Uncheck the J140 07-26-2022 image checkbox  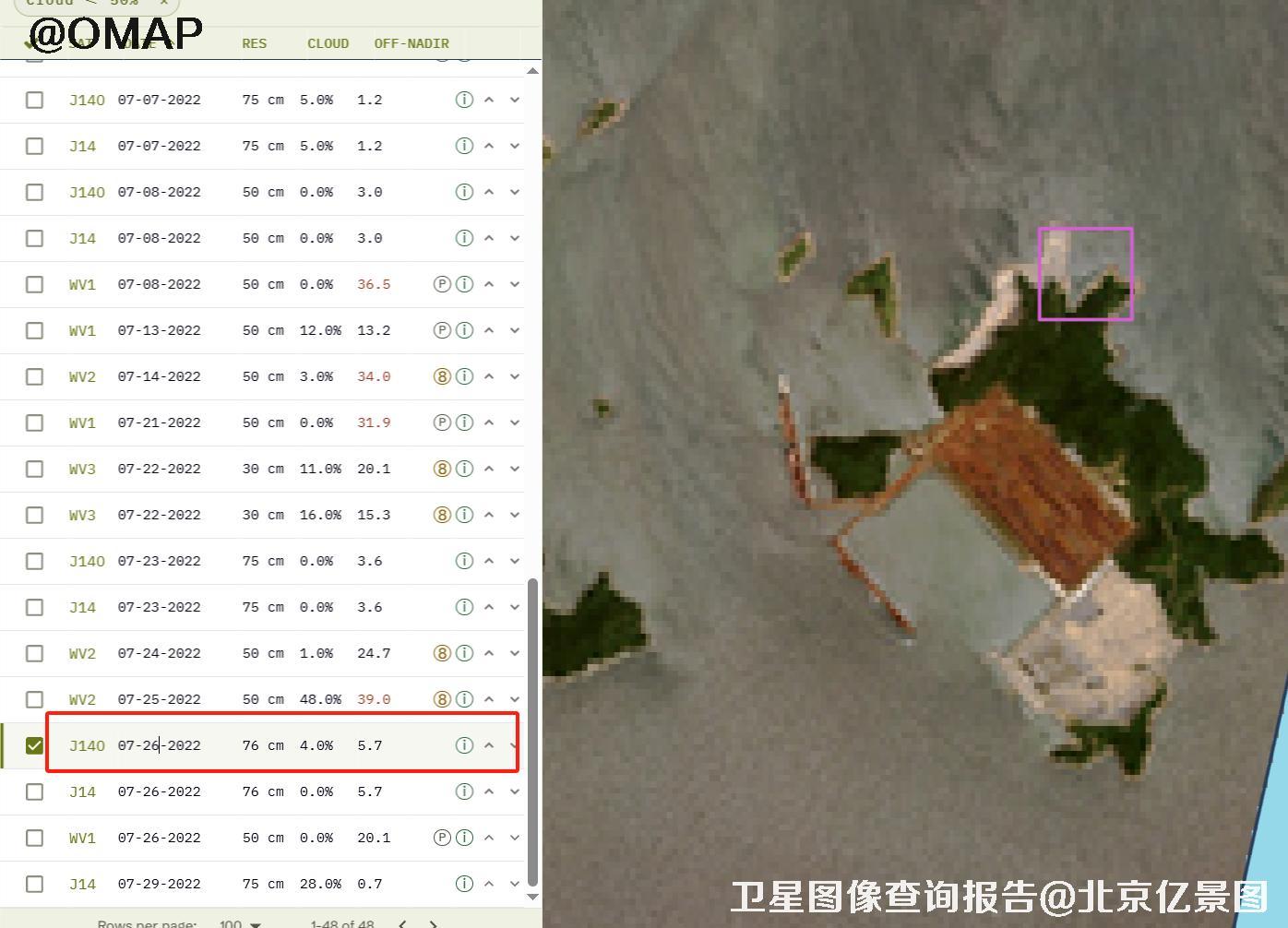click(34, 745)
